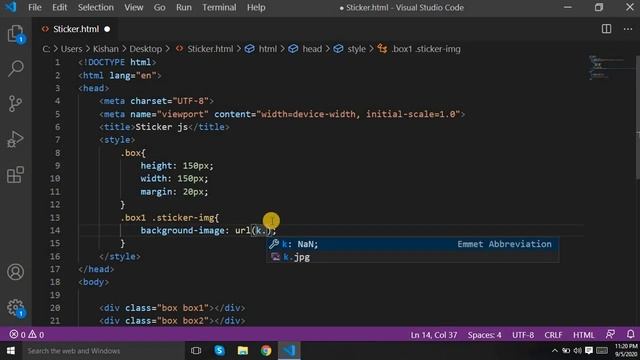The width and height of the screenshot is (640, 360).
Task: Click line number 14 in gutter
Action: click(x=55, y=230)
